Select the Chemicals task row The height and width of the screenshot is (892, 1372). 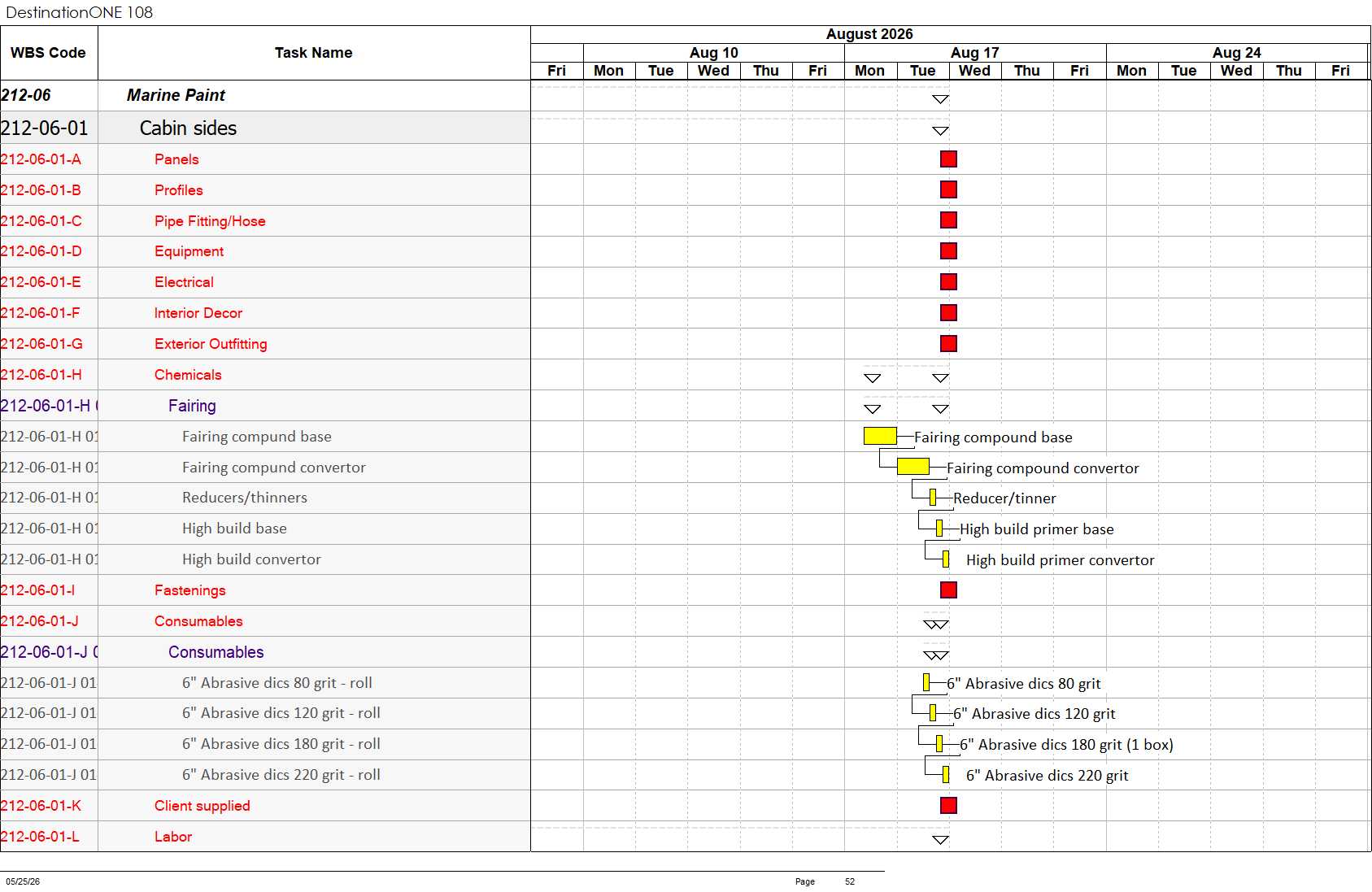pyautogui.click(x=265, y=375)
